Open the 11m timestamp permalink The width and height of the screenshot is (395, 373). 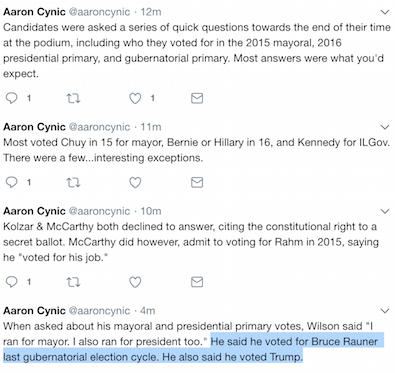click(151, 127)
